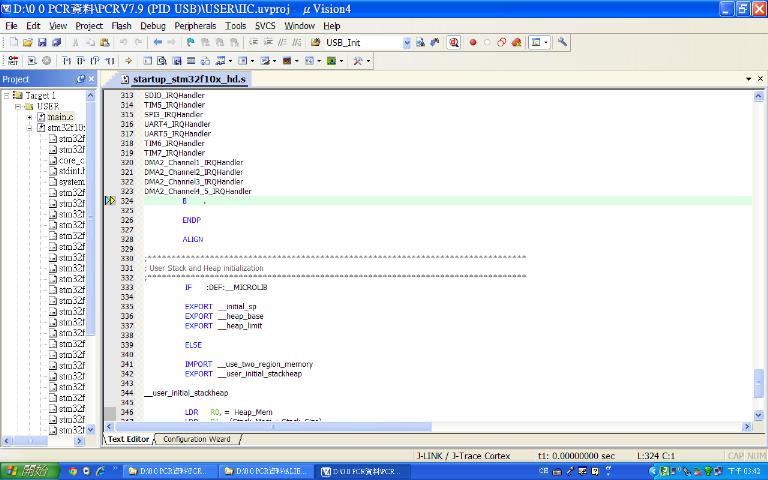Click the Disable All Breakpoints icon
This screenshot has width=768, height=480.
point(502,43)
